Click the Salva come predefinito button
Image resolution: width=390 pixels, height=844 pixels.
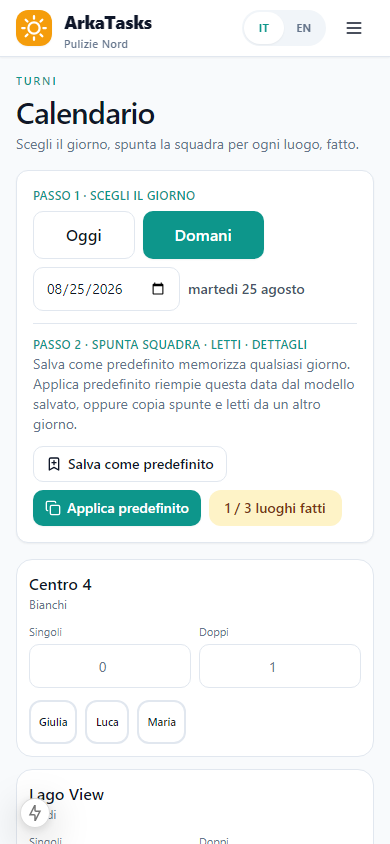click(130, 464)
